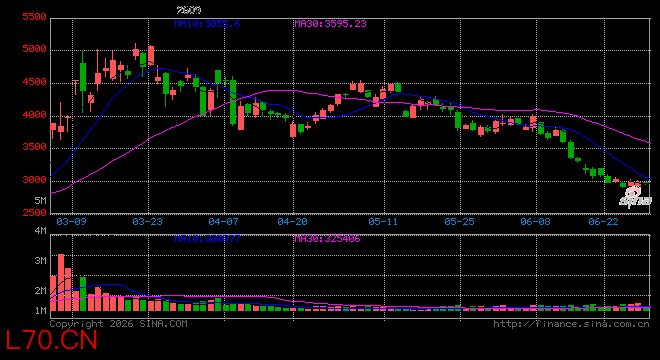660x360 pixels.
Task: Pick the 05-25 date label
Action: click(x=459, y=221)
